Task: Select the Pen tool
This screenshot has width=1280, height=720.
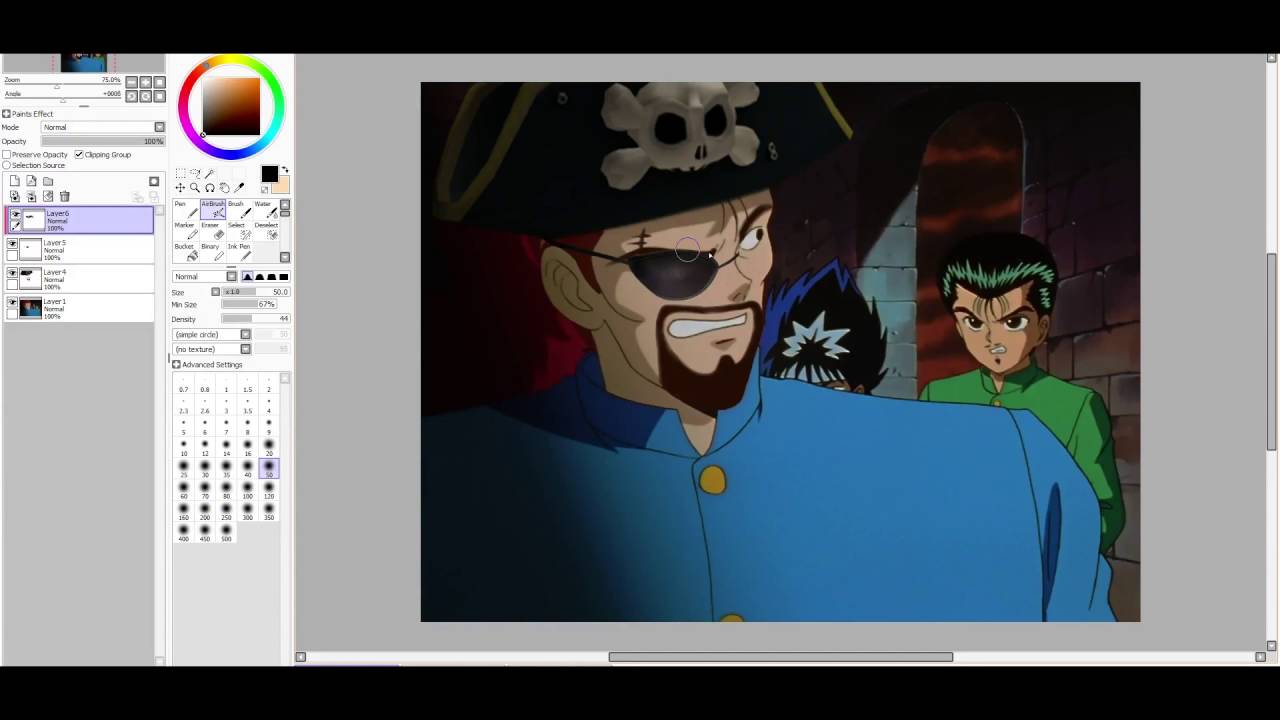Action: click(186, 209)
